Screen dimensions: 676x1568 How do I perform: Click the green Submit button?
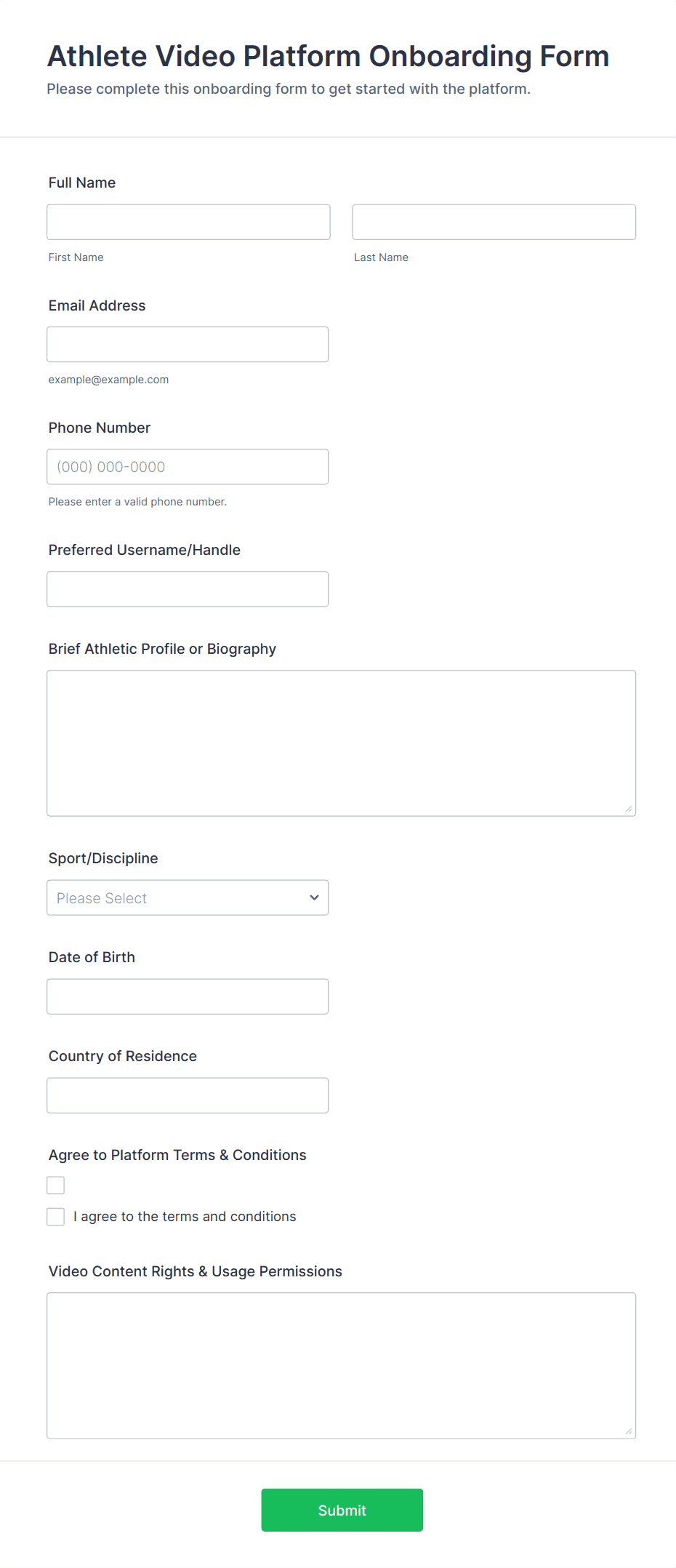342,1510
